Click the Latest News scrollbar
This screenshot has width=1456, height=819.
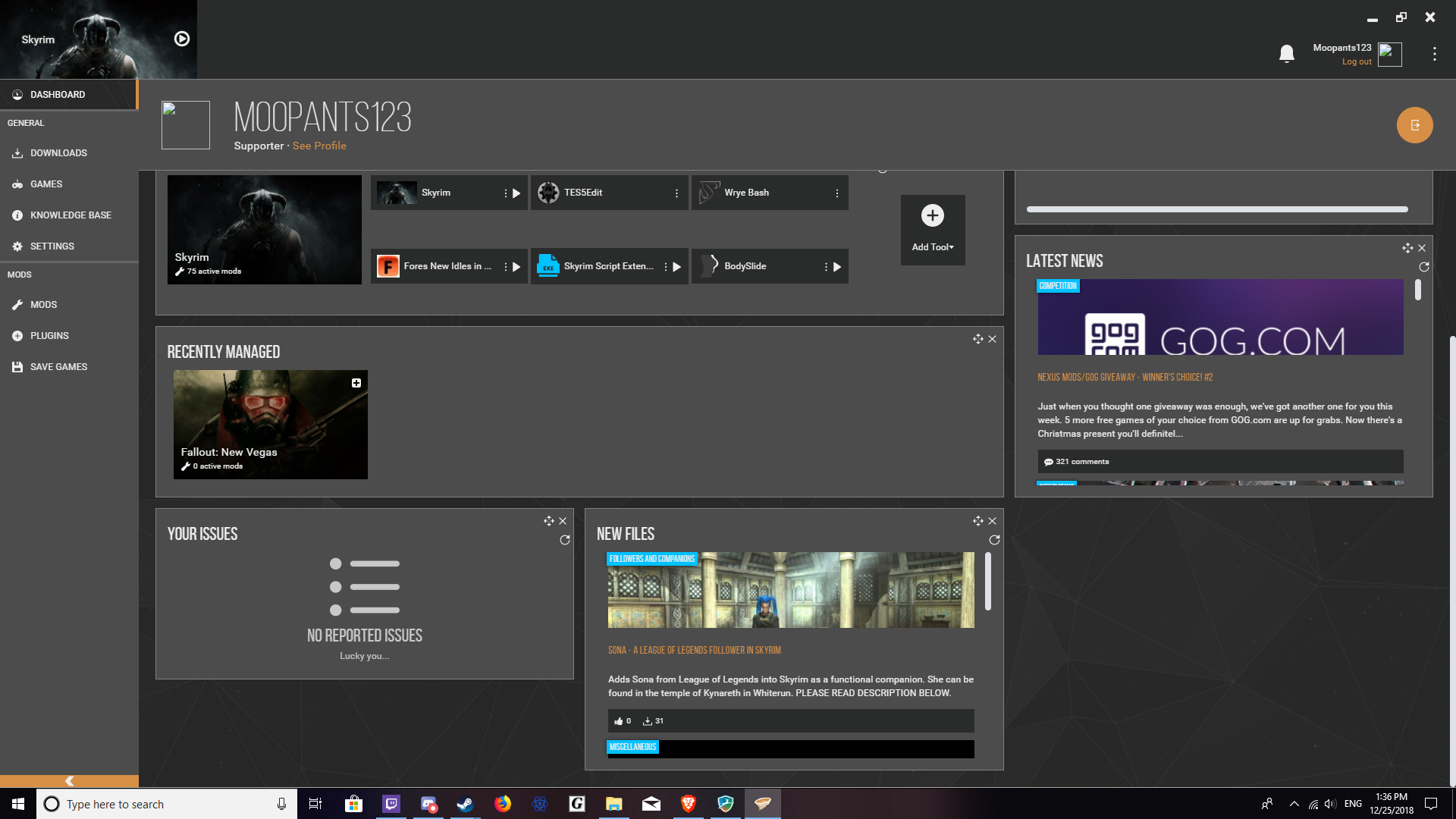[1417, 290]
